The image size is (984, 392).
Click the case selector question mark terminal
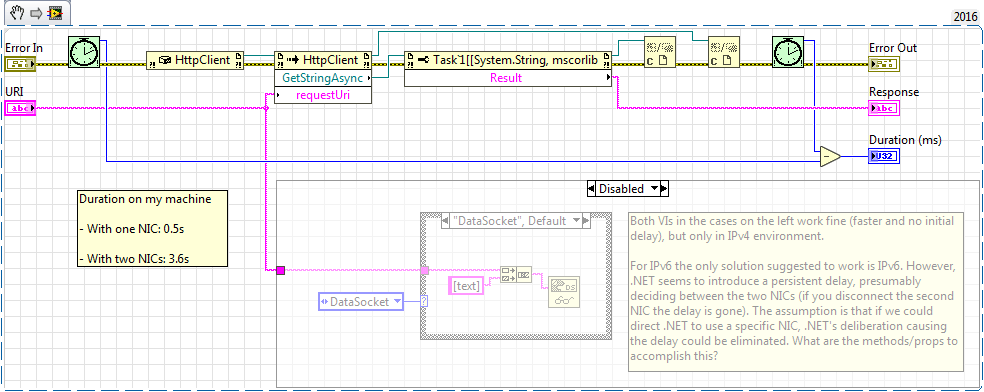[x=424, y=302]
